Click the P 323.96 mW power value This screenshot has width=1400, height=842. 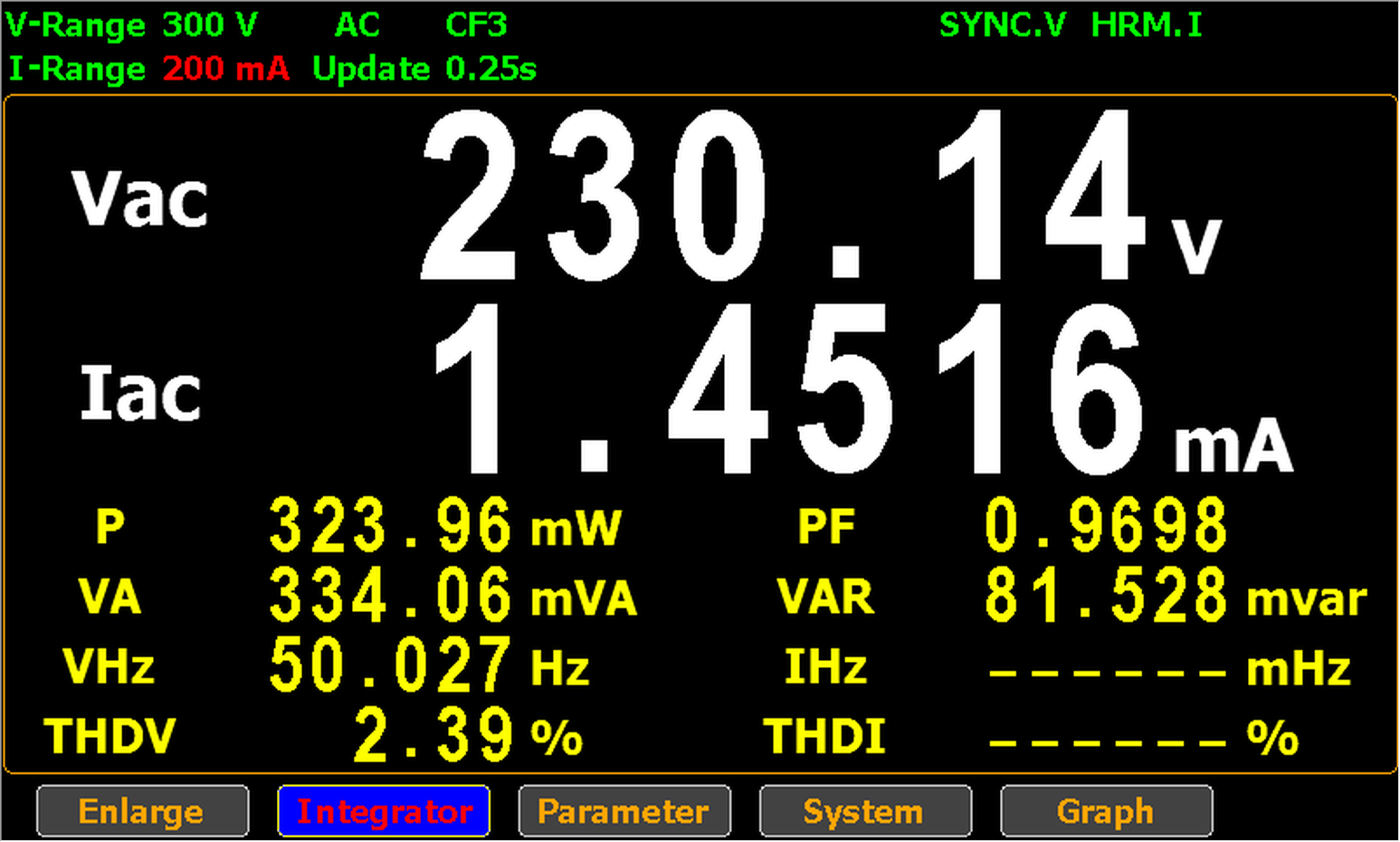click(390, 525)
